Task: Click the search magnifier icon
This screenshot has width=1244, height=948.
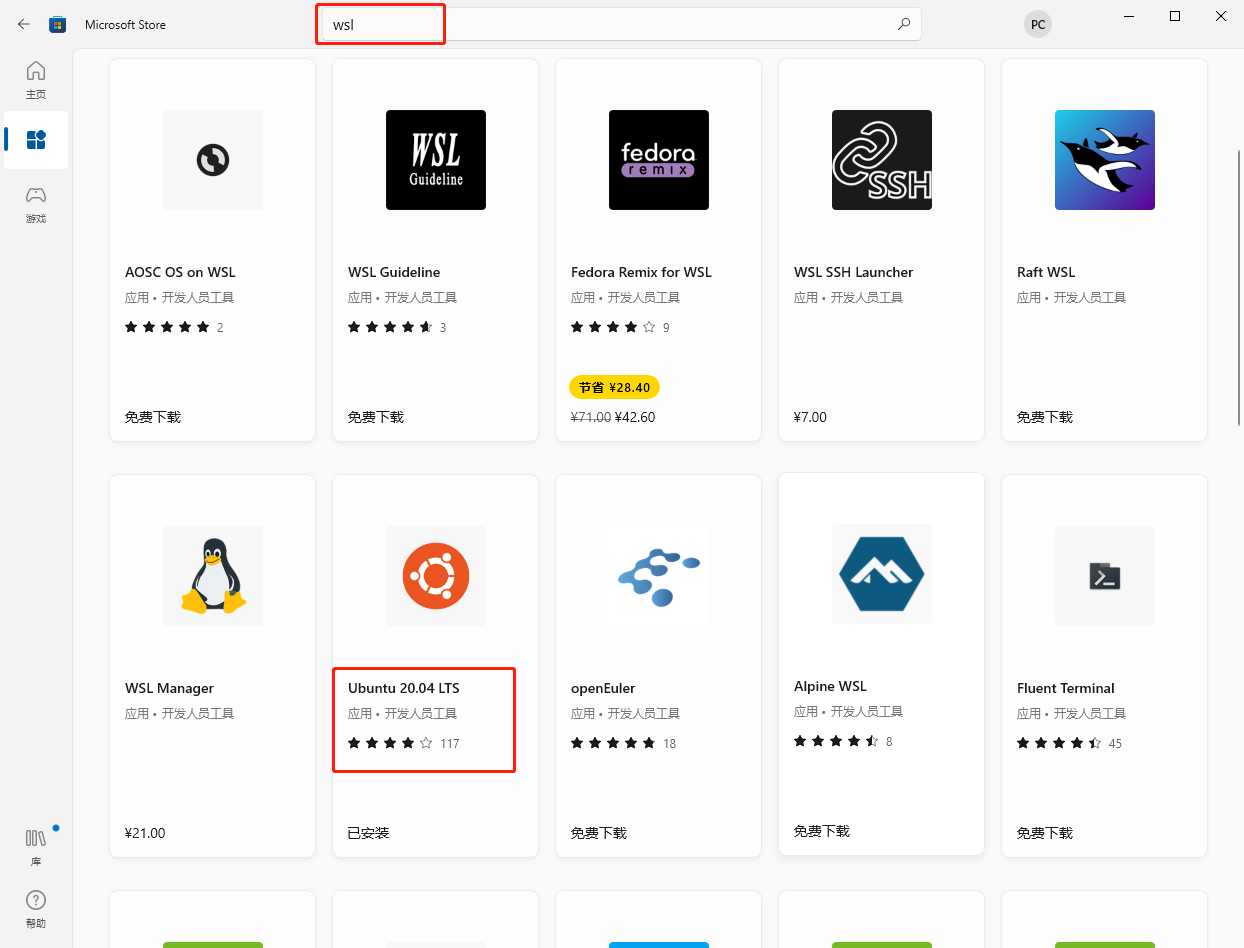Action: [x=904, y=24]
